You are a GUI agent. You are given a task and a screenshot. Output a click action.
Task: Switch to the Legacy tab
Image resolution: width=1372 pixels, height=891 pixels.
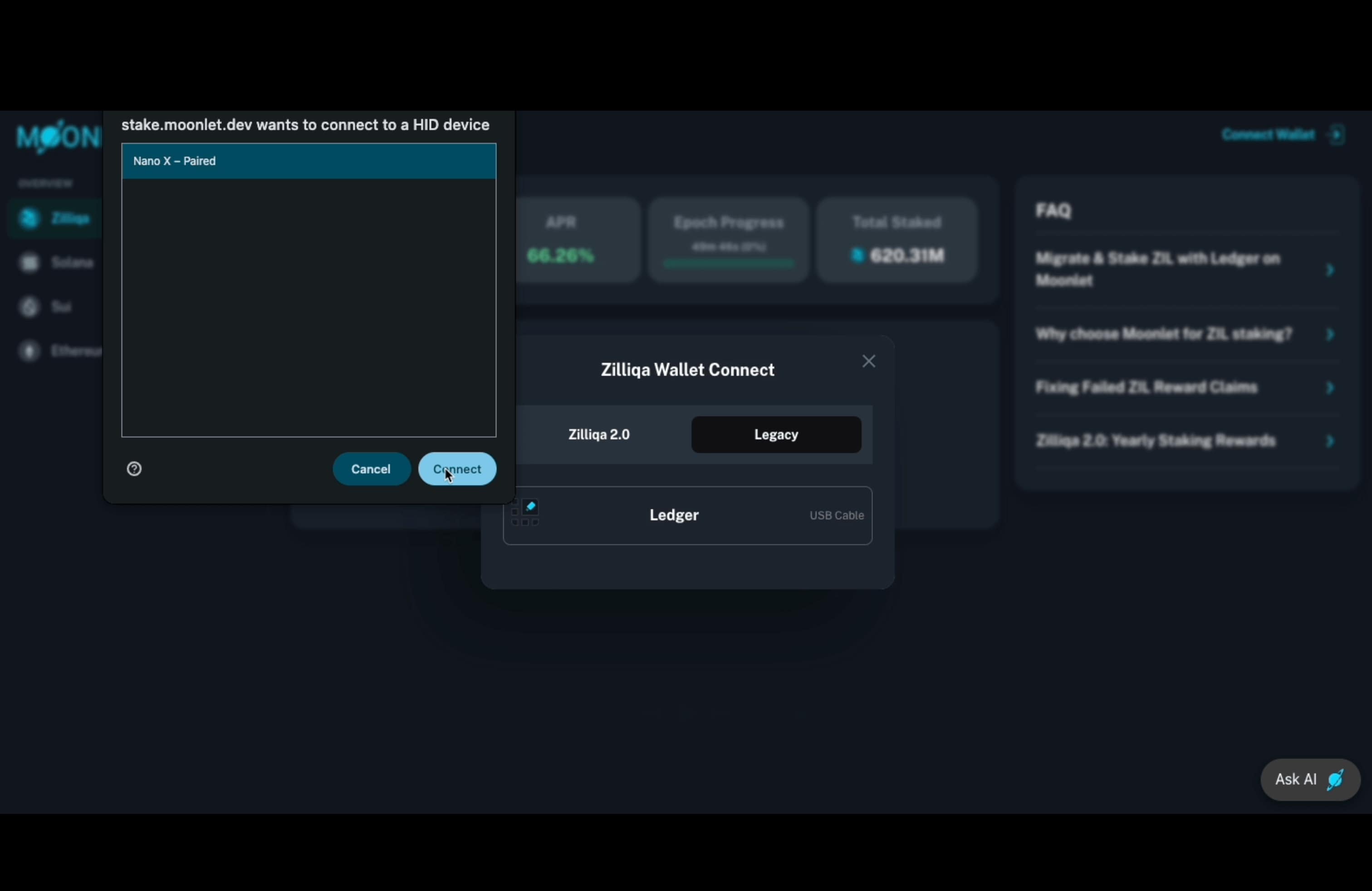[776, 435]
